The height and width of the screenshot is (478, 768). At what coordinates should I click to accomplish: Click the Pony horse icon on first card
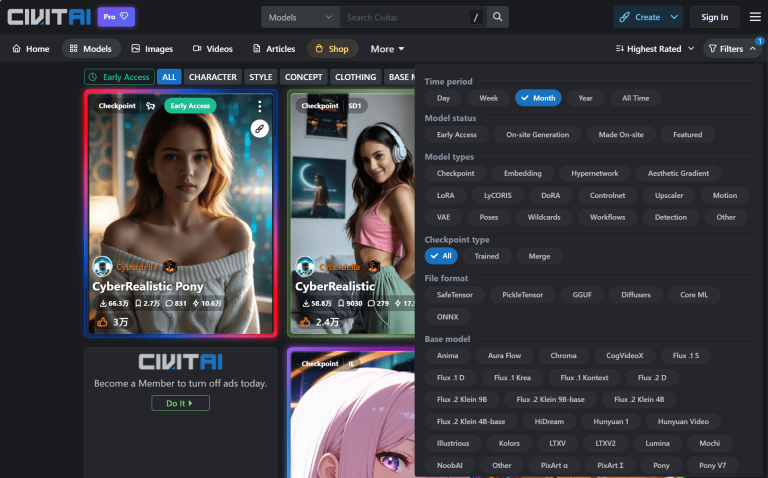coord(150,106)
